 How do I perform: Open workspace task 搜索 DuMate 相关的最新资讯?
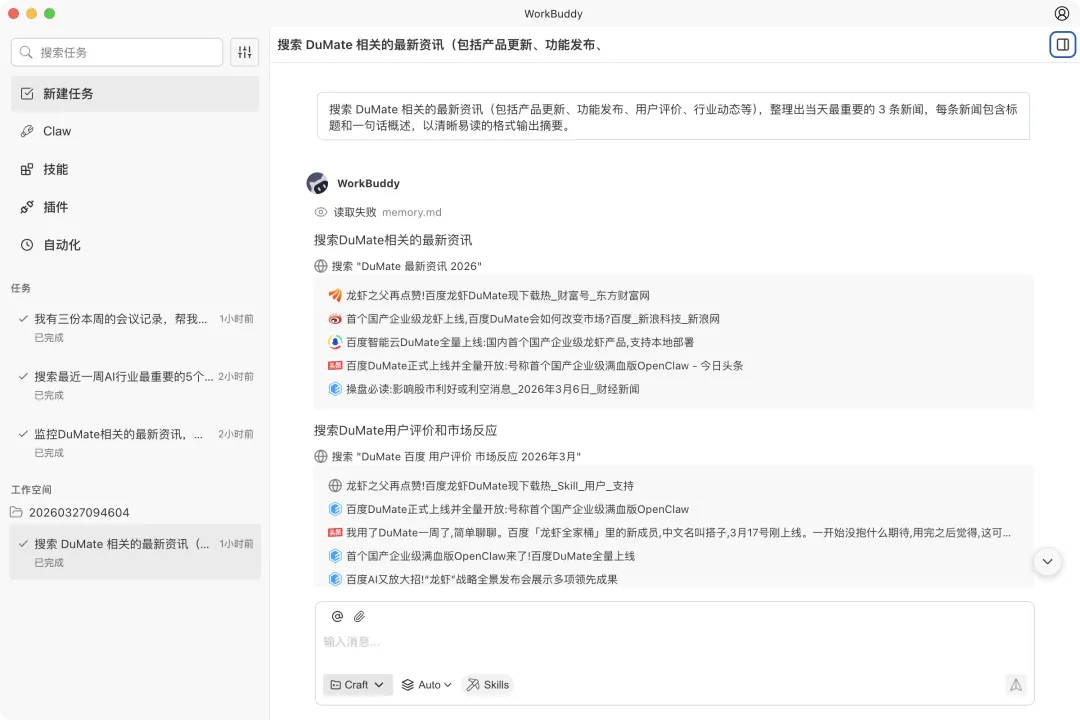pos(135,552)
